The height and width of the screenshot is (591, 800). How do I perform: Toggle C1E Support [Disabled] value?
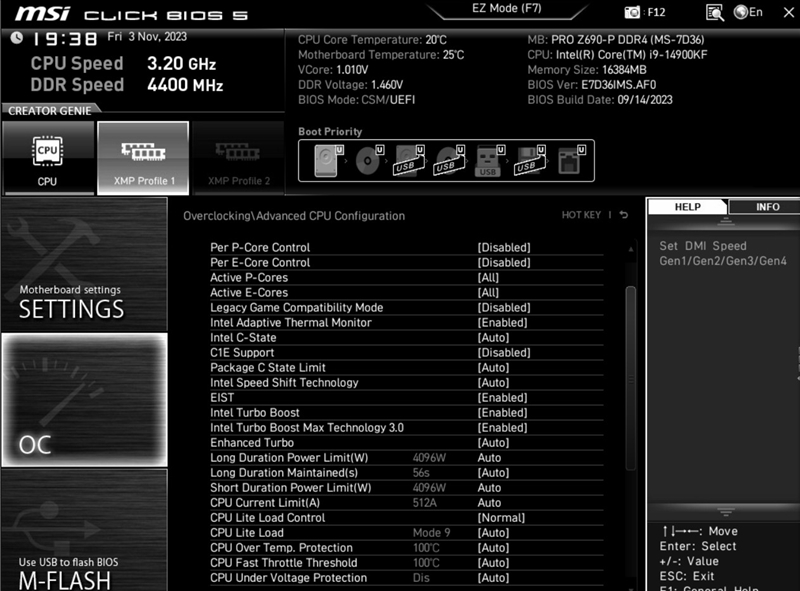tap(504, 353)
